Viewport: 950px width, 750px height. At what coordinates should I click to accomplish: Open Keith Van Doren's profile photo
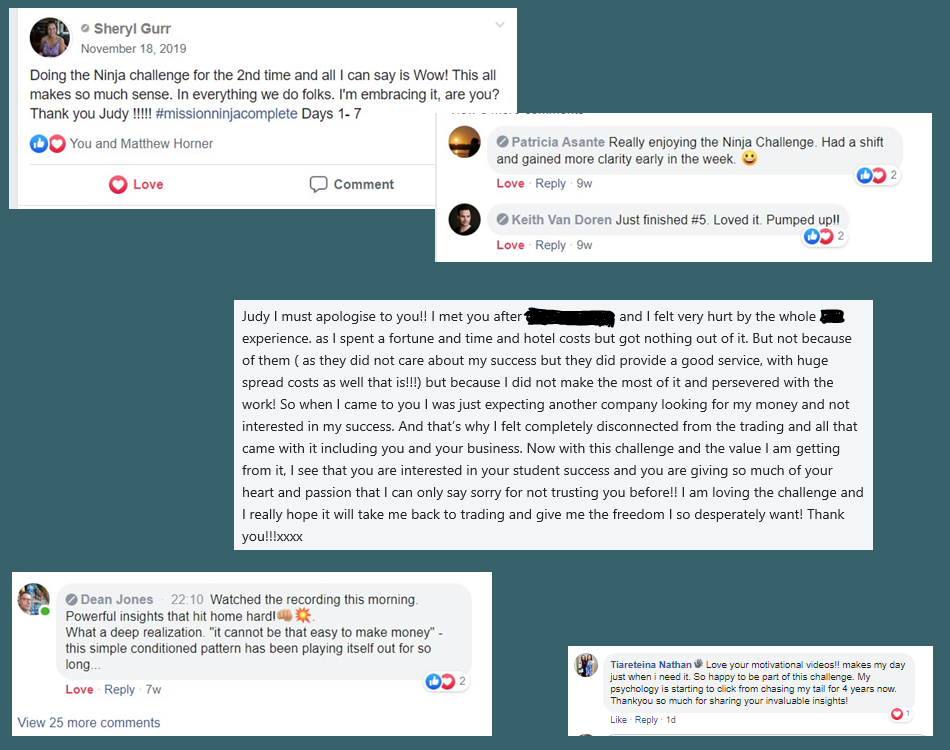pos(465,219)
